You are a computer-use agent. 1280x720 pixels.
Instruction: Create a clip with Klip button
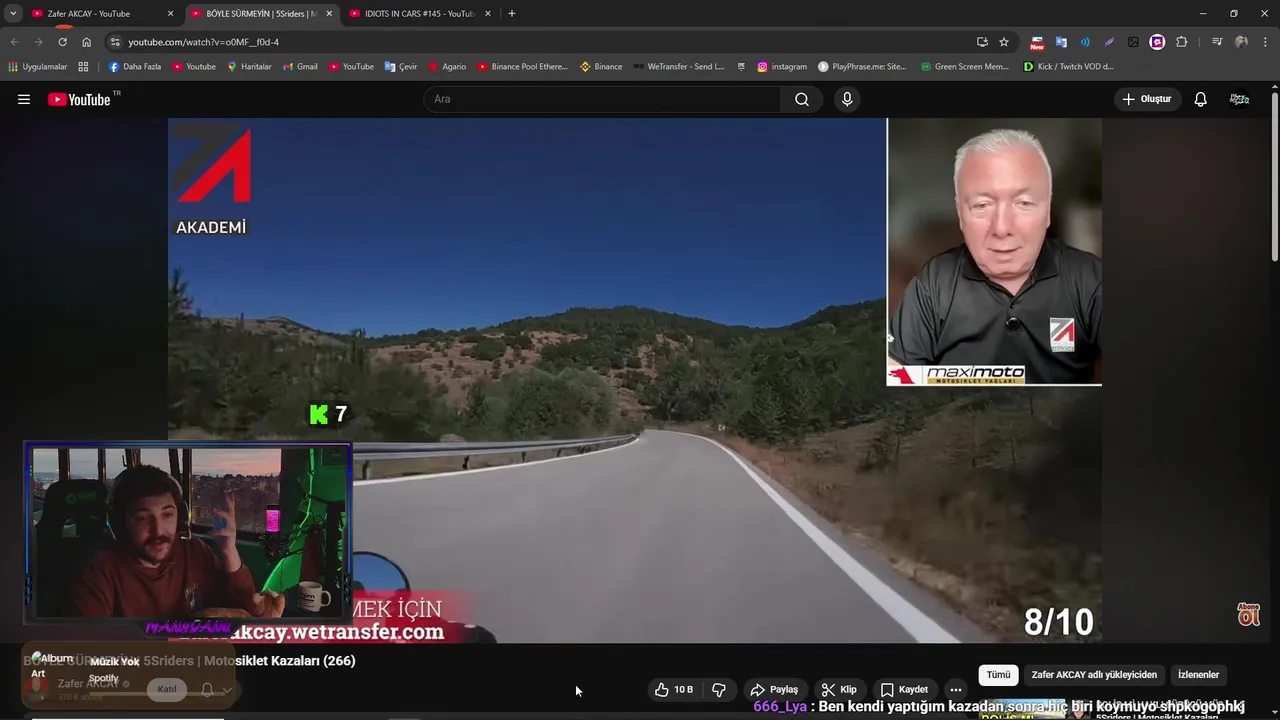coord(838,689)
